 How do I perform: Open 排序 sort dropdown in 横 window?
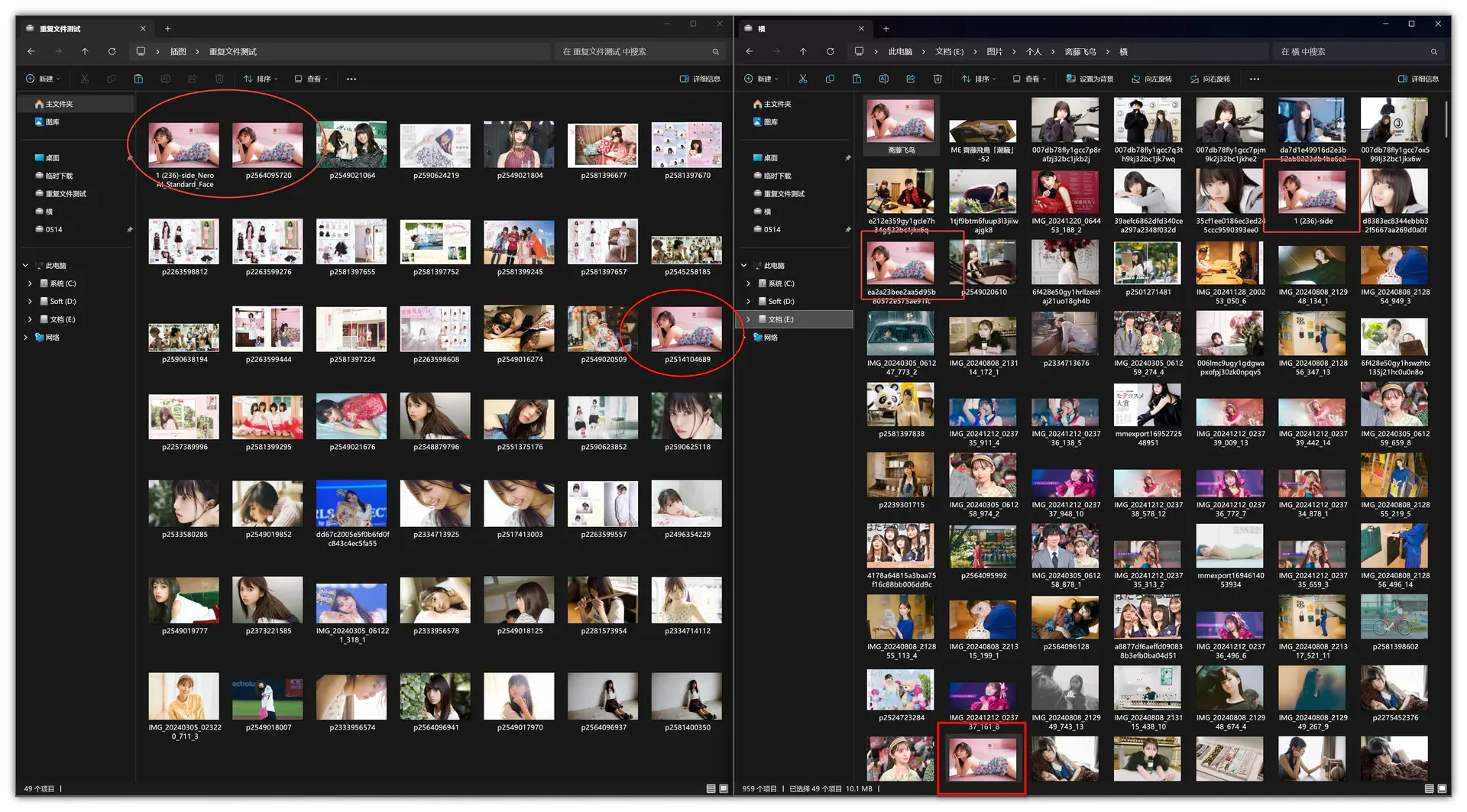click(x=979, y=79)
